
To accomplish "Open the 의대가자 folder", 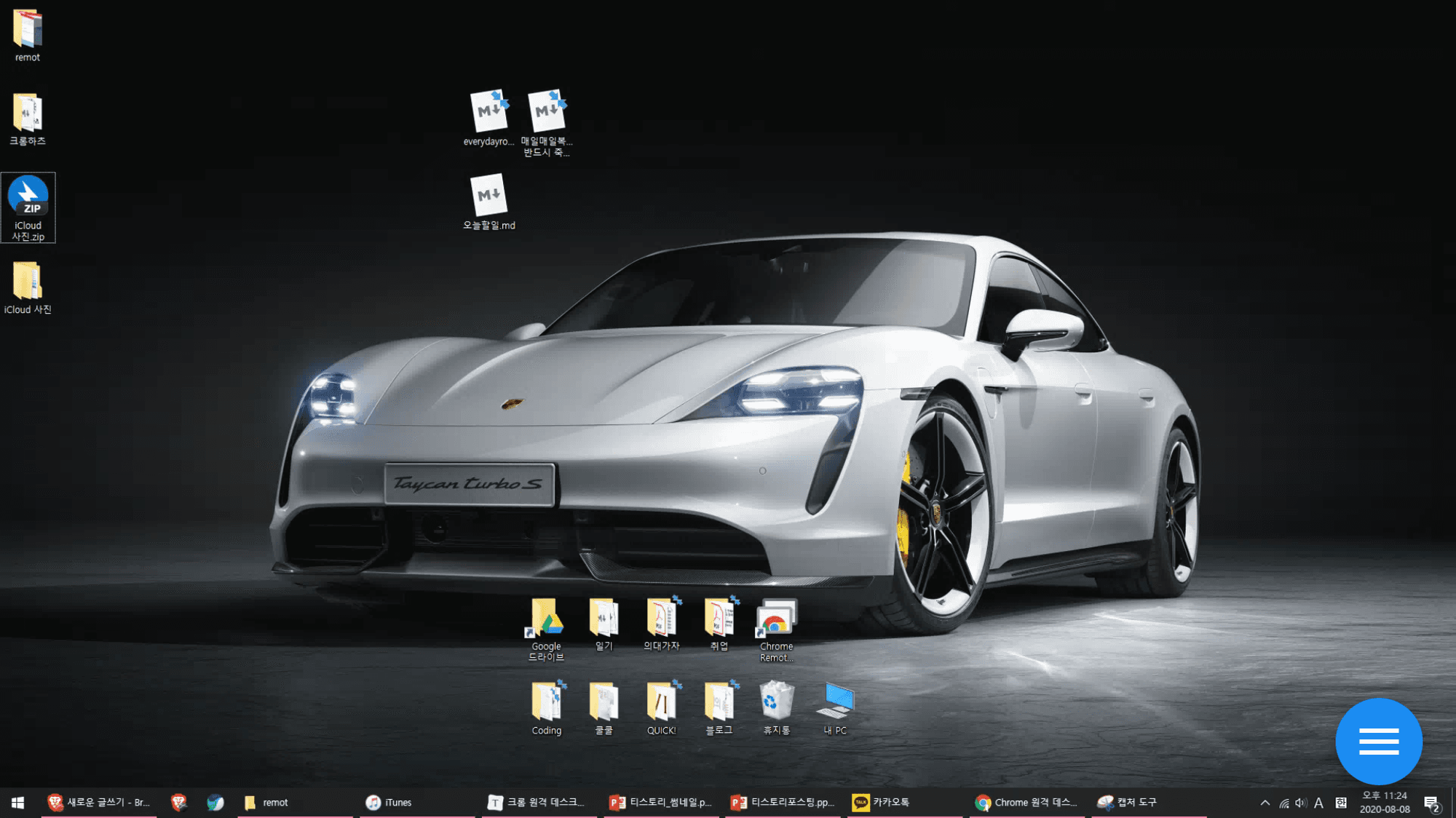I will 661,624.
